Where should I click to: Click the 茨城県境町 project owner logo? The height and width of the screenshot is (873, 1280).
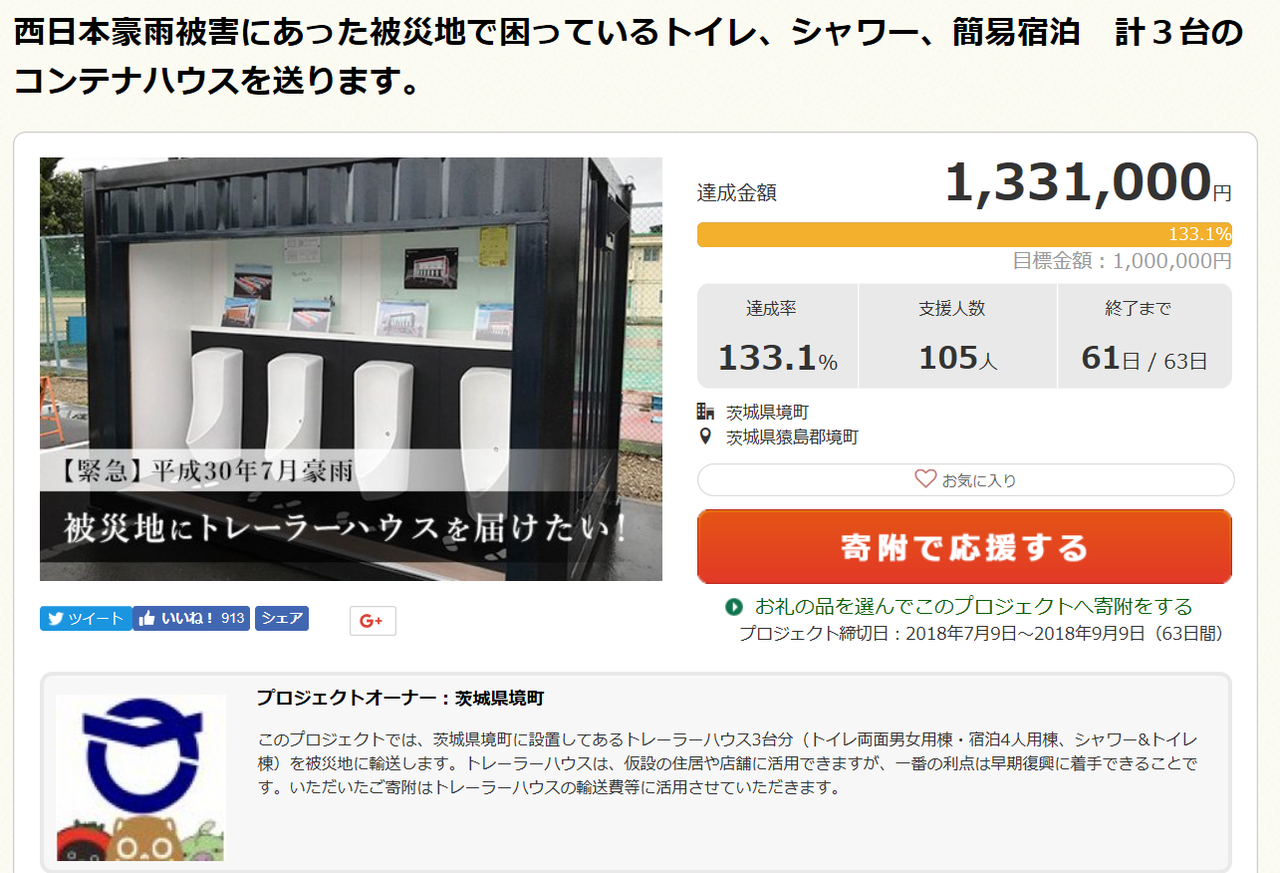(140, 777)
